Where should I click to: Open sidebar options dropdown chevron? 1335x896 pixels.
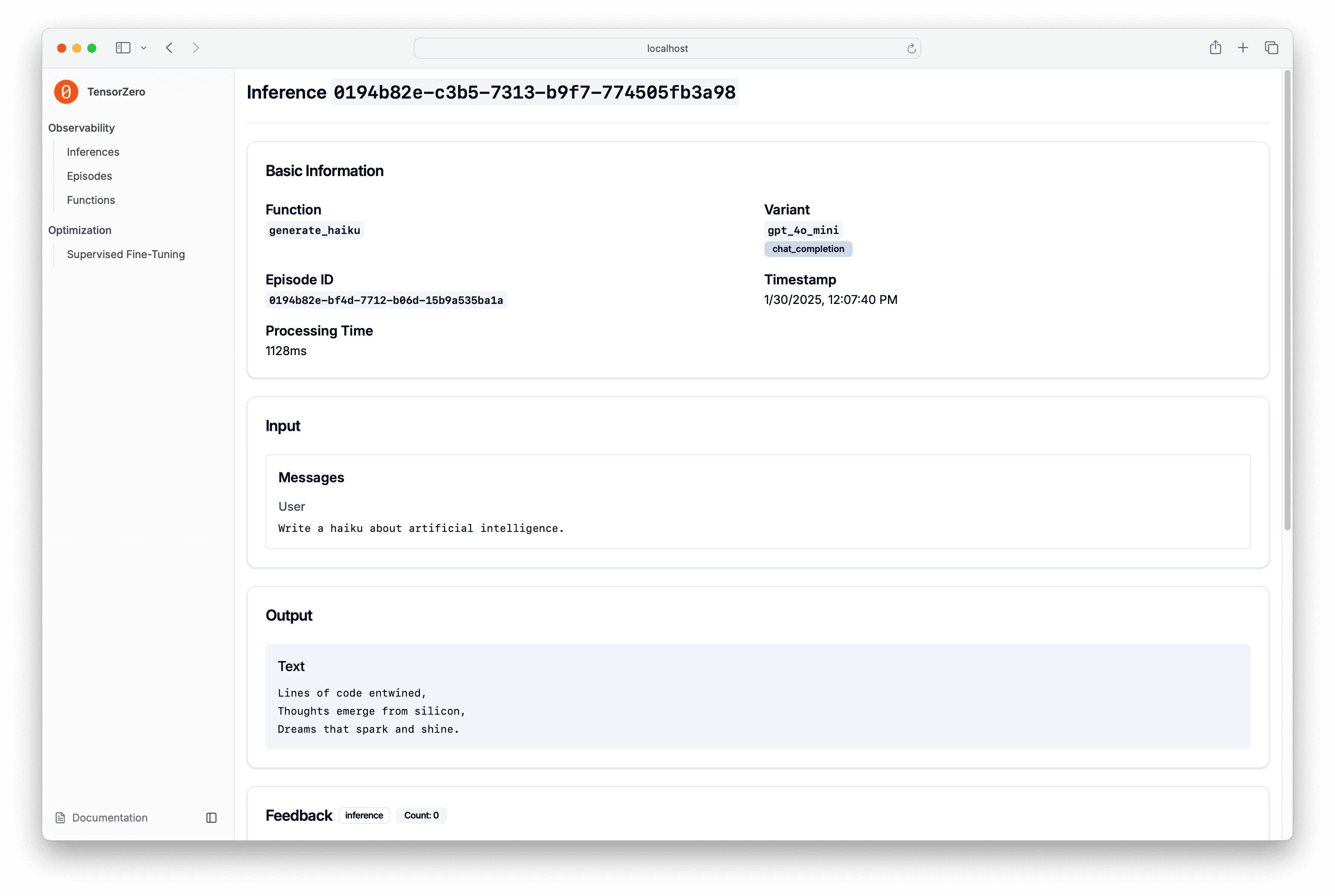click(x=144, y=48)
